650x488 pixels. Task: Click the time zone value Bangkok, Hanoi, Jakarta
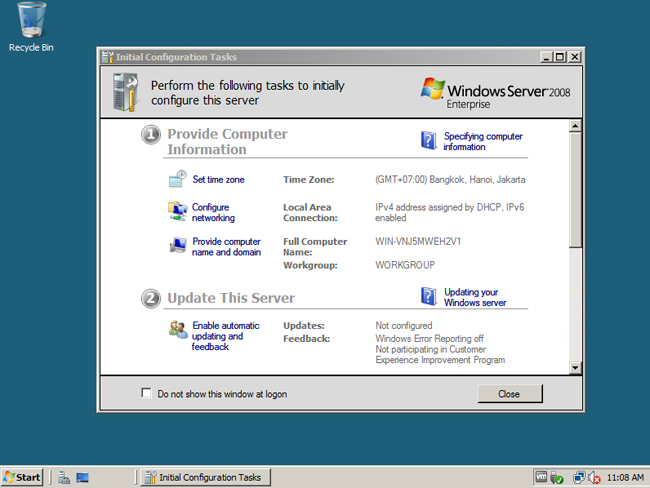point(450,180)
